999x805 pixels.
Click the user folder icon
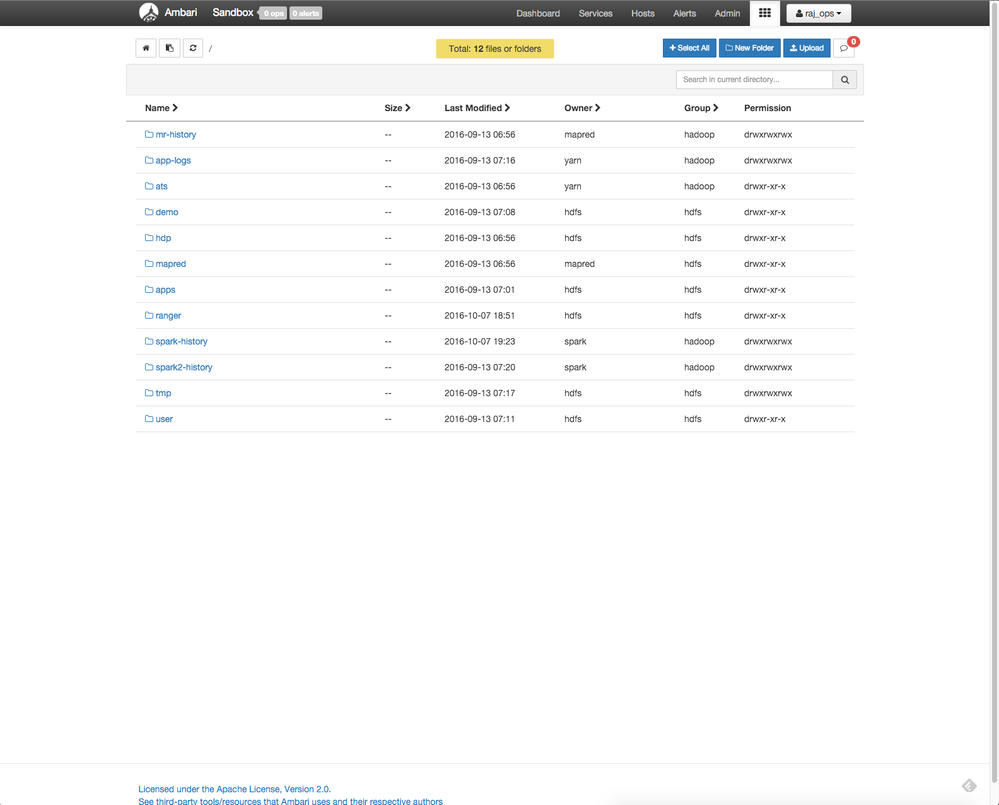pyautogui.click(x=148, y=419)
